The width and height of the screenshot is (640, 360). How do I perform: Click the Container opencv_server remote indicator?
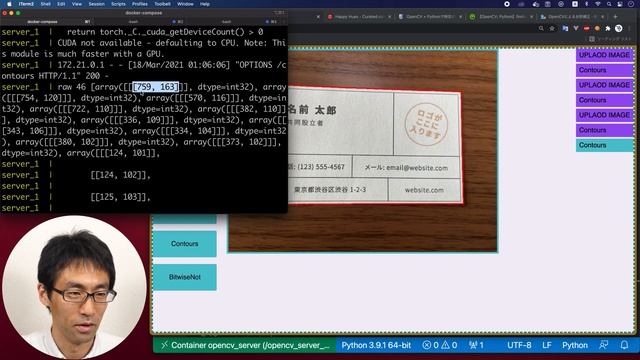[244, 345]
